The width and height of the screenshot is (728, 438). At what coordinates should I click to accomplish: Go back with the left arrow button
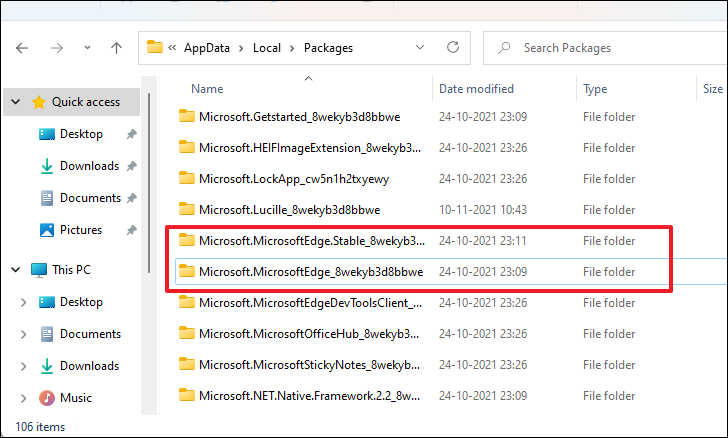22,48
